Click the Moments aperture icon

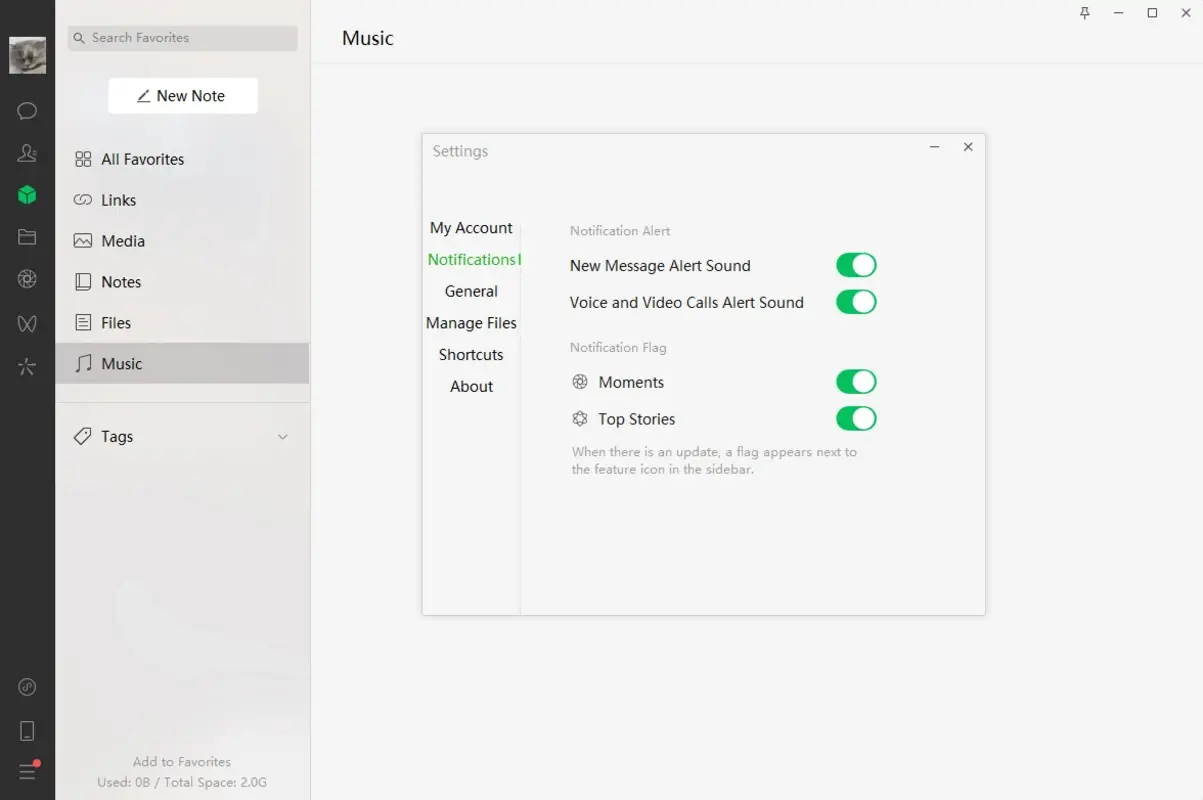pos(27,281)
